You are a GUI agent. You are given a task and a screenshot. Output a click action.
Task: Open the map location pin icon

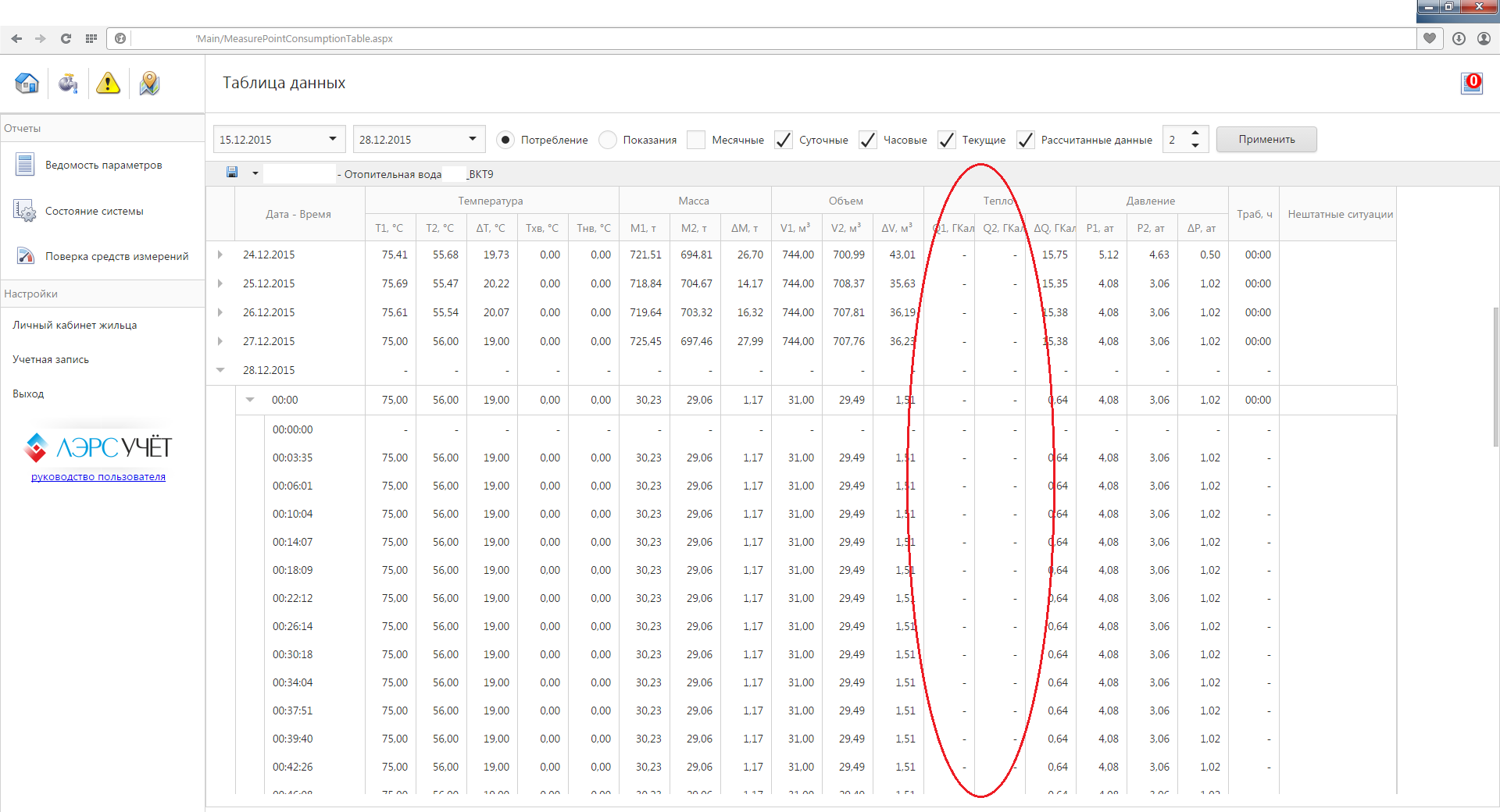click(x=149, y=83)
